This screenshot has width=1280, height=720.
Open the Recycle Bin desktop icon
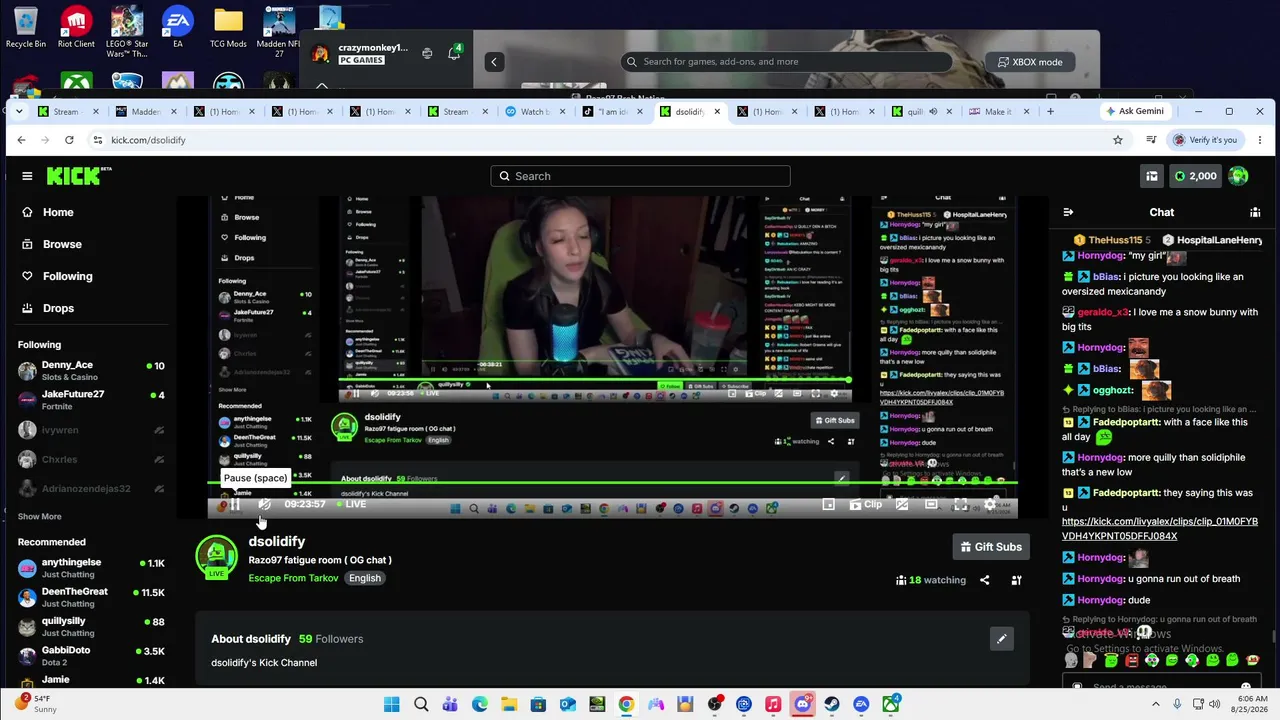coord(25,28)
